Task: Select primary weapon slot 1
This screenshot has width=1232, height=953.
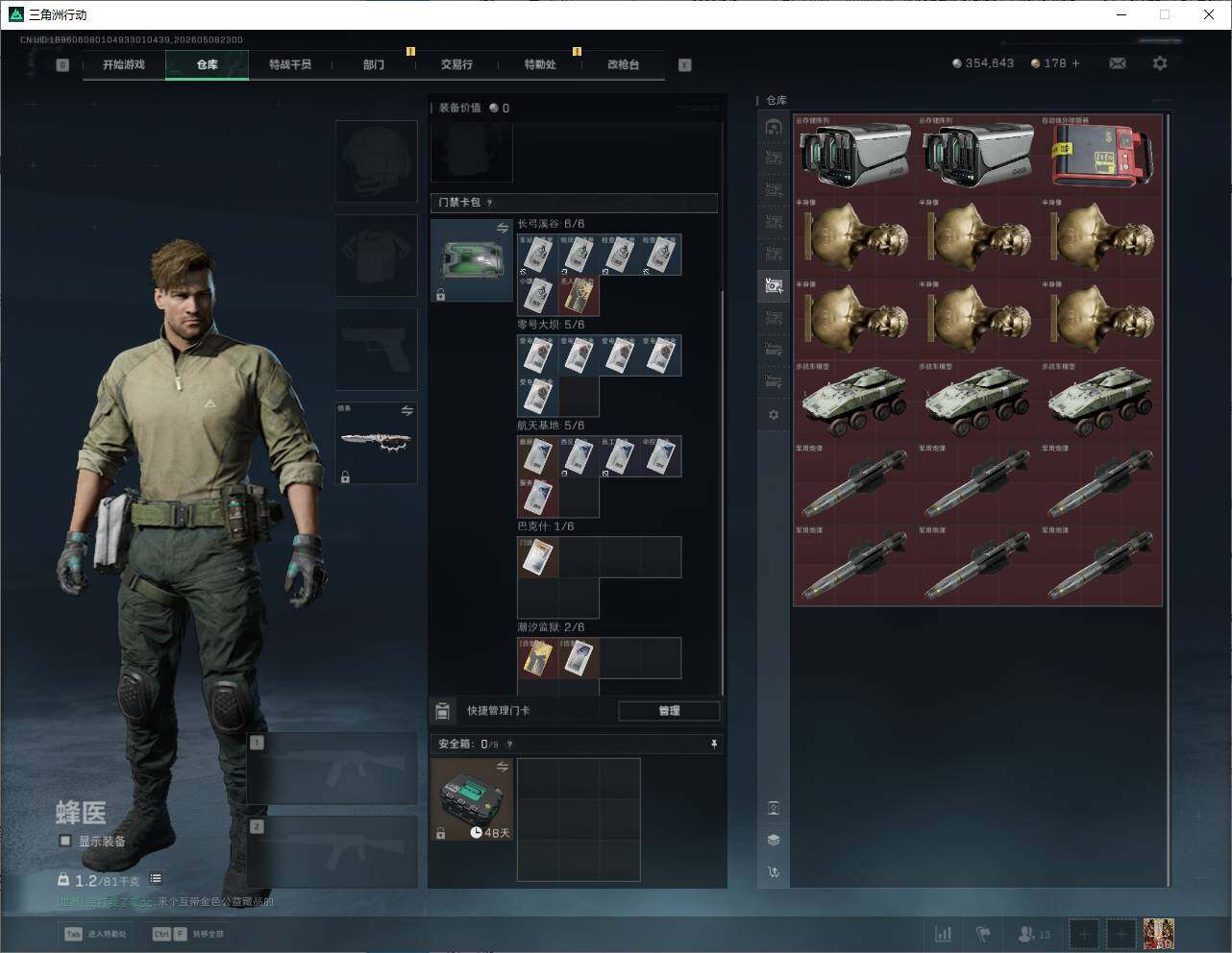Action: click(333, 769)
